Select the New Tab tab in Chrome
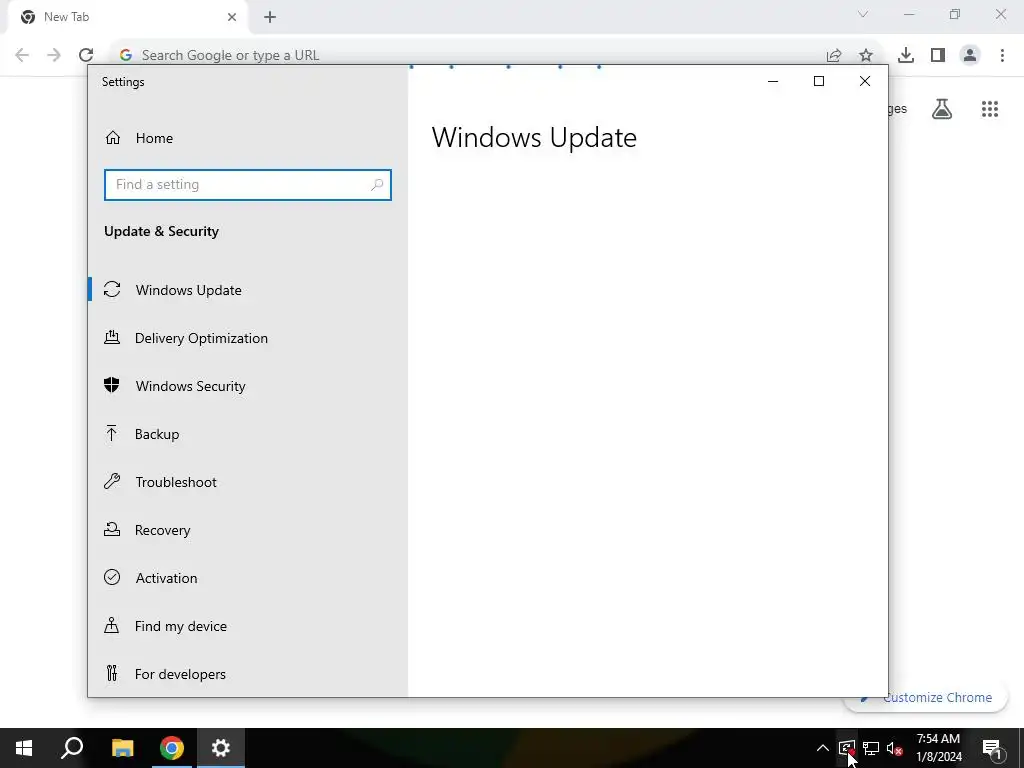This screenshot has width=1024, height=768. (129, 17)
